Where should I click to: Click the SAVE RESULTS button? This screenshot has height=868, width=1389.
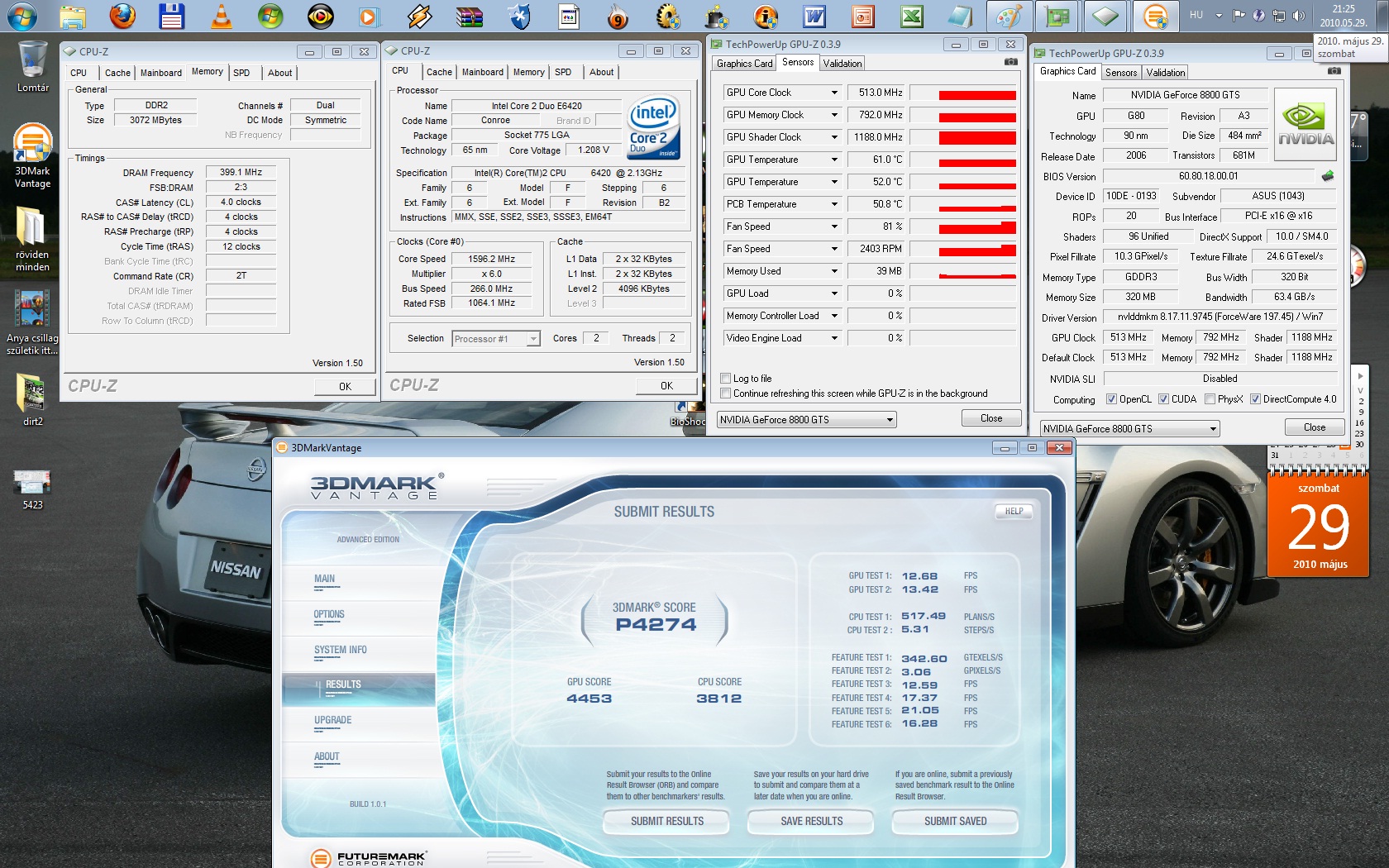tap(812, 822)
